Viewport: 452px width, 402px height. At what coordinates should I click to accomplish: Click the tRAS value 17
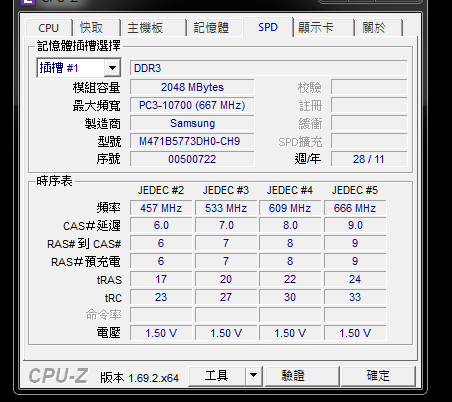pos(161,279)
